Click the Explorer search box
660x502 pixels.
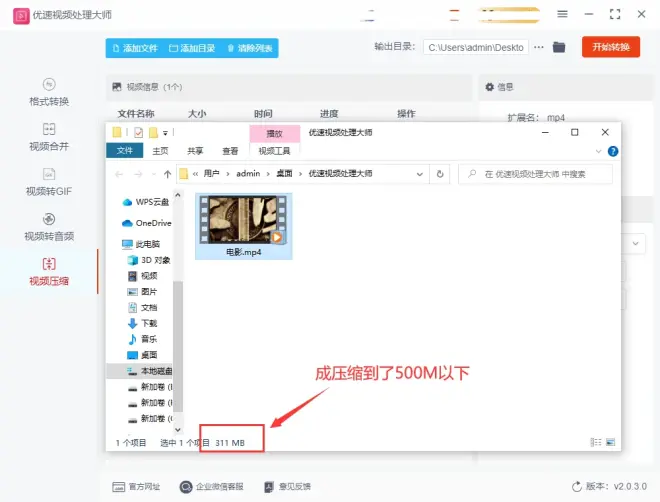(x=535, y=174)
